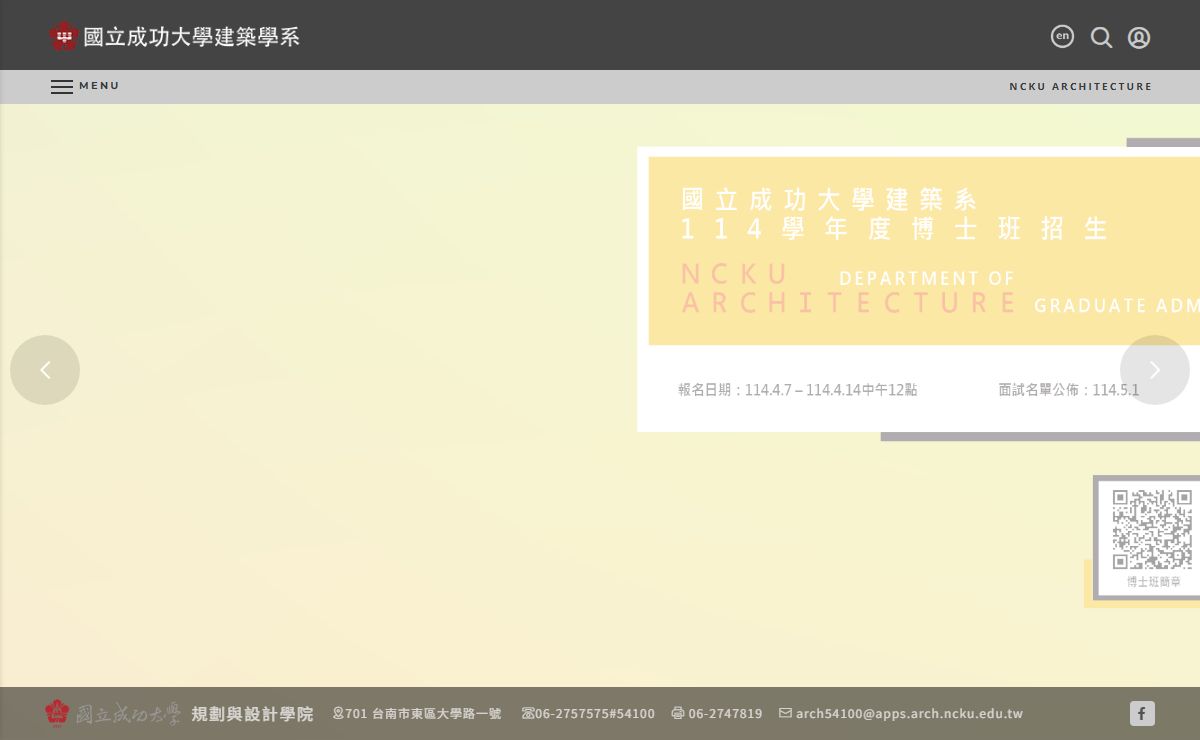The image size is (1200, 740).
Task: Click fax number 06-2747819
Action: click(x=716, y=714)
